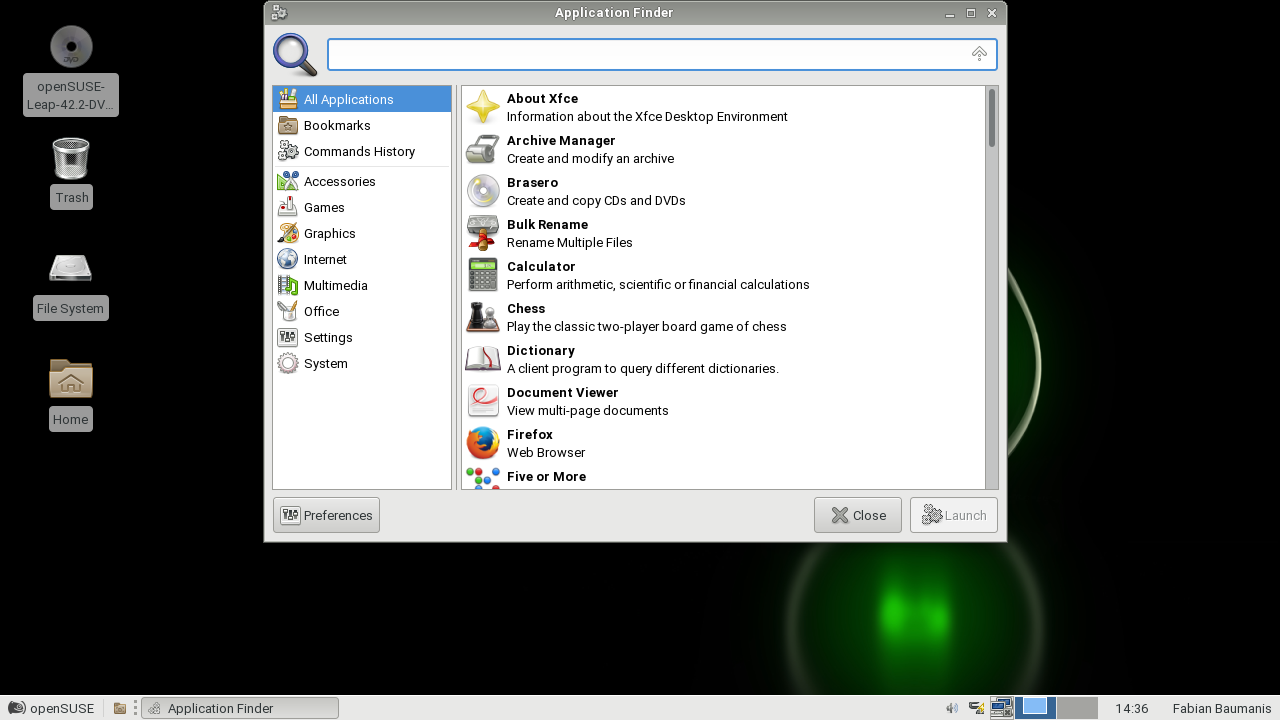Choose the Internet category
Image resolution: width=1280 pixels, height=720 pixels.
pos(325,259)
